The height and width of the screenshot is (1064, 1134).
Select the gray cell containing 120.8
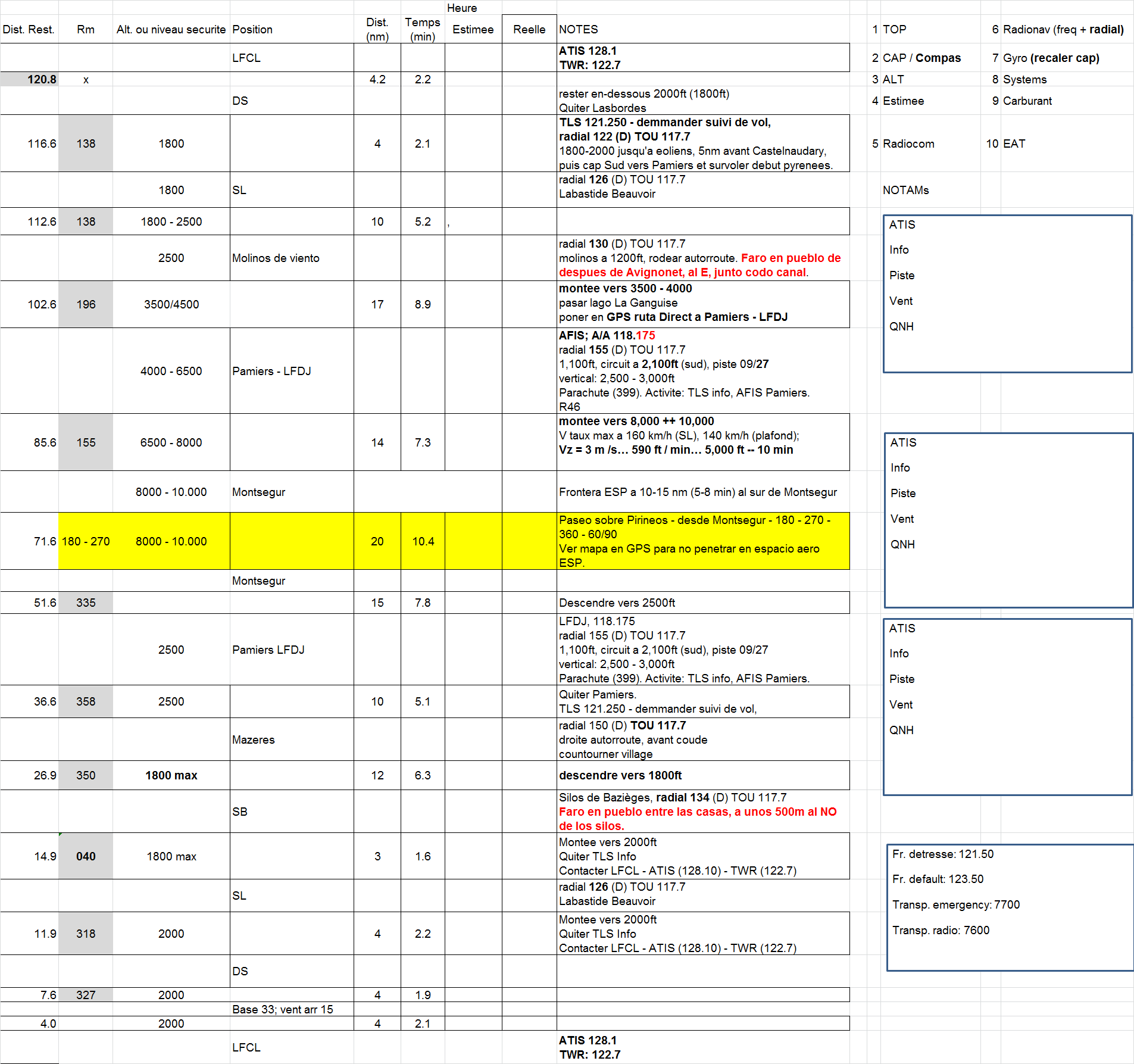(29, 79)
